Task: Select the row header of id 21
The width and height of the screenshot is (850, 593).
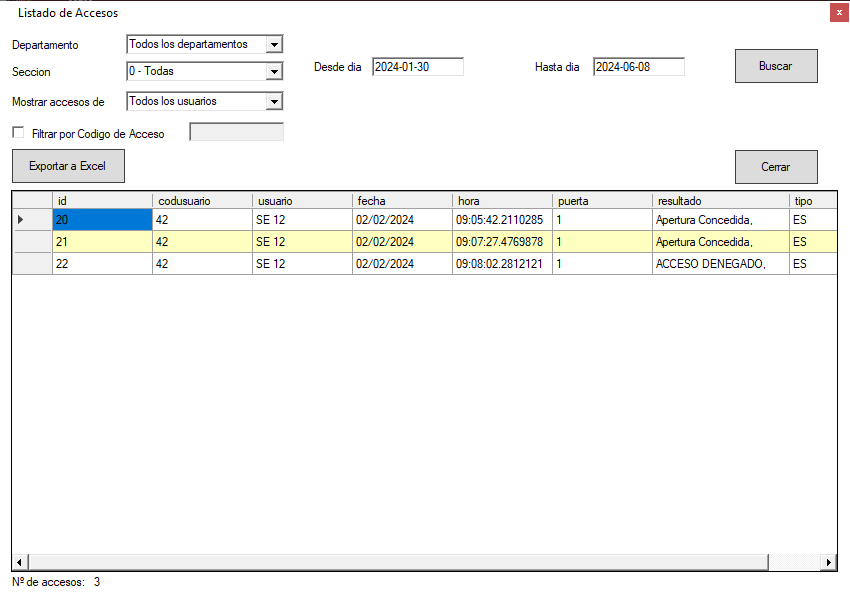Action: (x=32, y=242)
